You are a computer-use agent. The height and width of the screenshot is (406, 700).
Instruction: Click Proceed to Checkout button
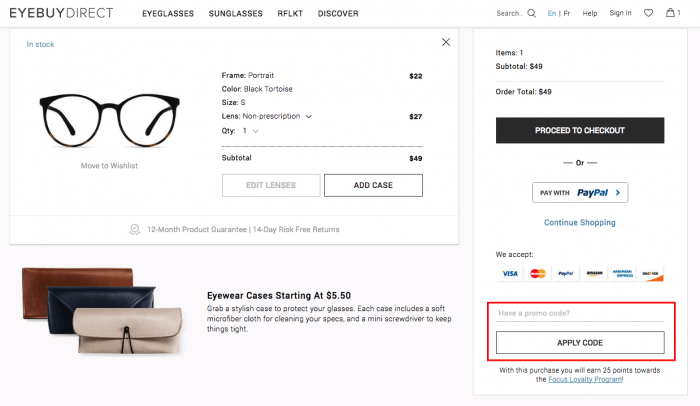click(579, 130)
